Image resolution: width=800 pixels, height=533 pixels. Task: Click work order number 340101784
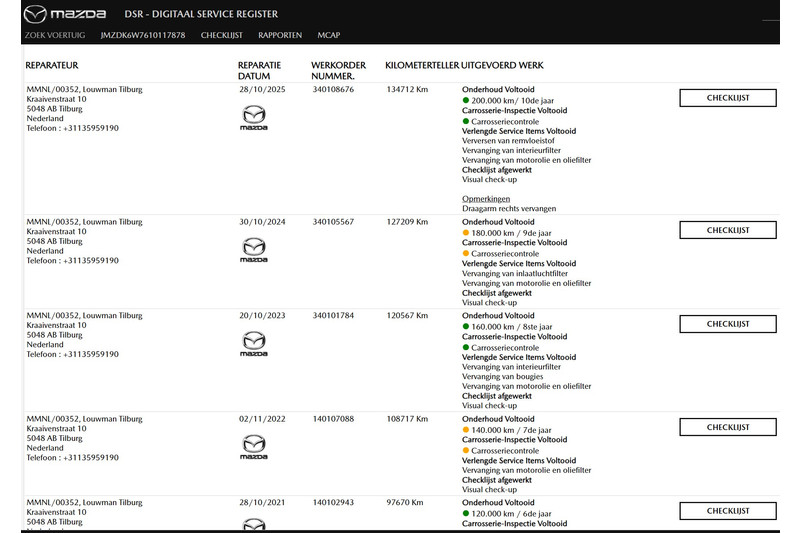[333, 316]
